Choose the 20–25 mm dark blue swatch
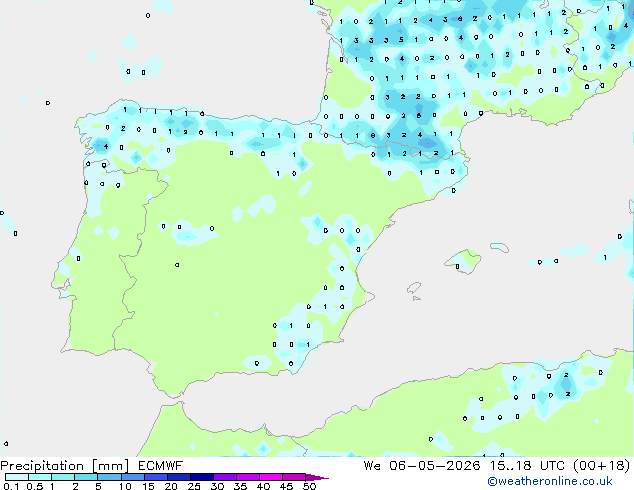Viewport: 634px width, 490px height. click(x=178, y=477)
